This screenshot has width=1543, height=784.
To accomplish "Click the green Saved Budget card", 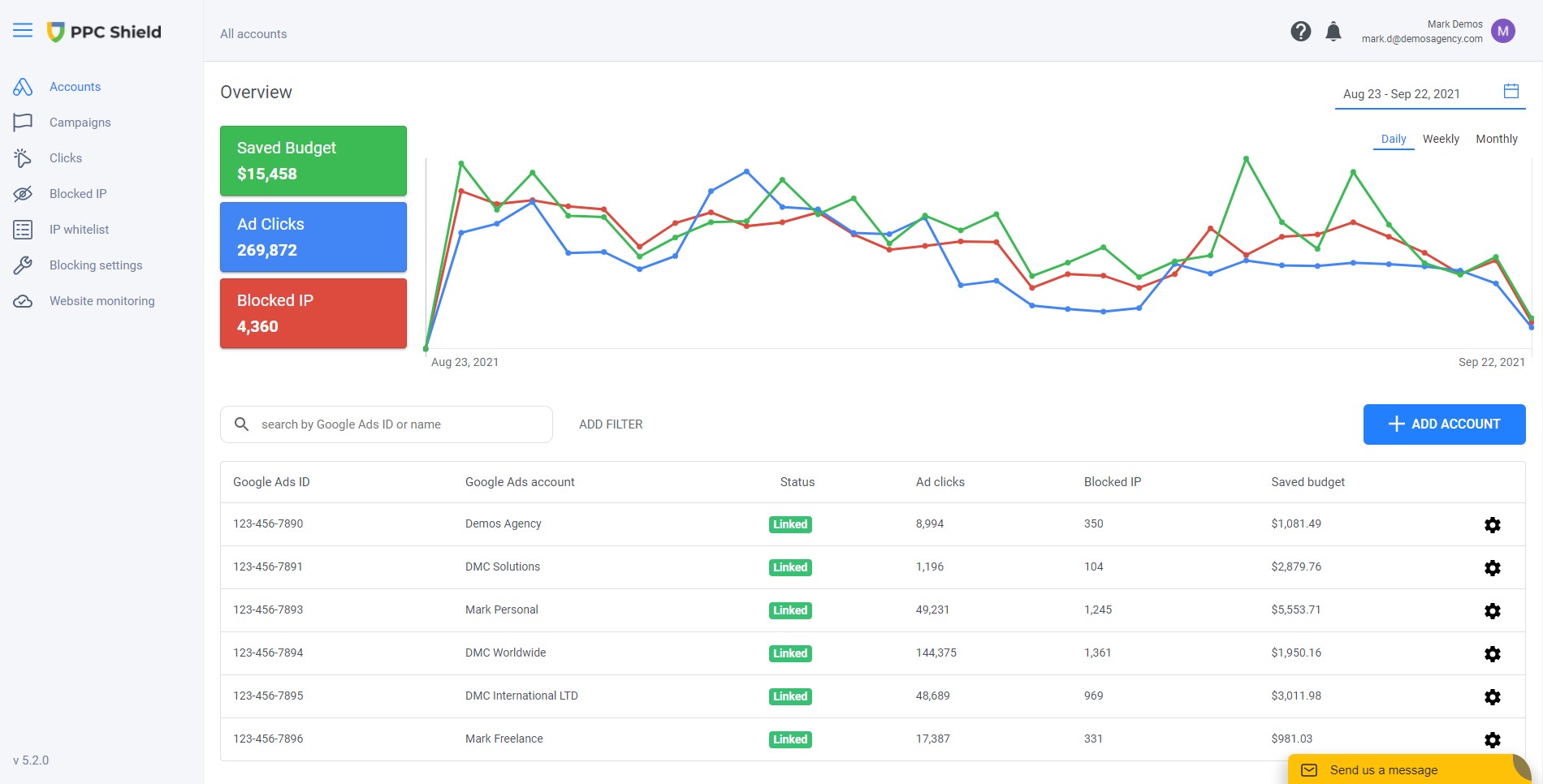I will 313,161.
